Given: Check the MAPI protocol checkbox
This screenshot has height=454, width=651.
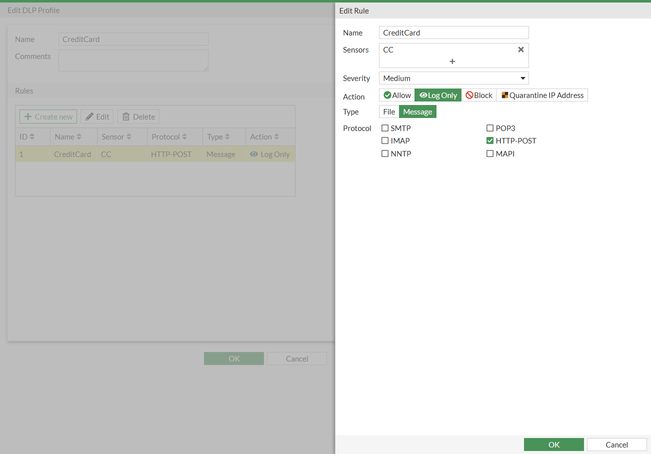Looking at the screenshot, I should [490, 154].
